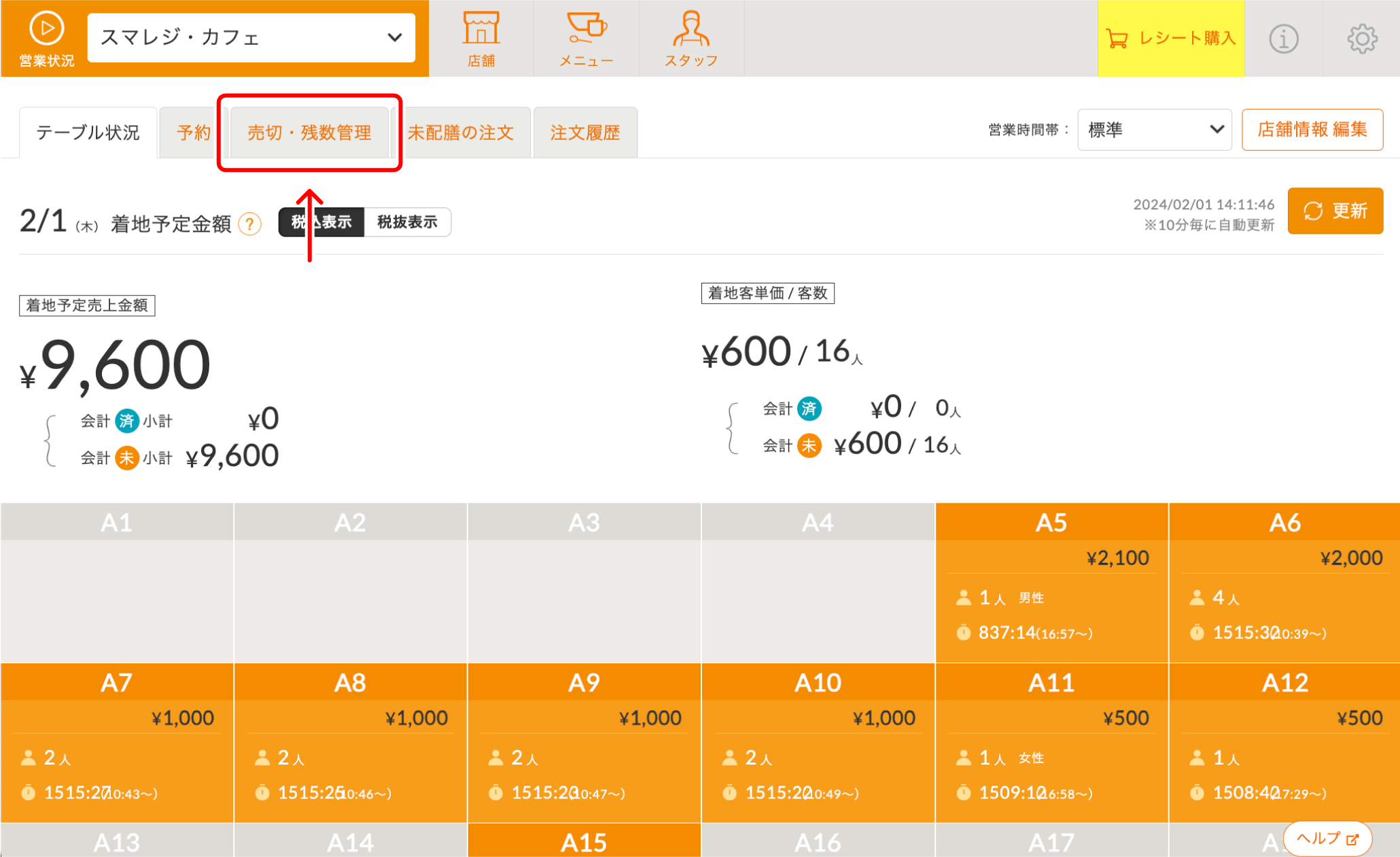Viewport: 1400px width, 857px height.
Task: Select table A5 tile
Action: (x=1051, y=583)
